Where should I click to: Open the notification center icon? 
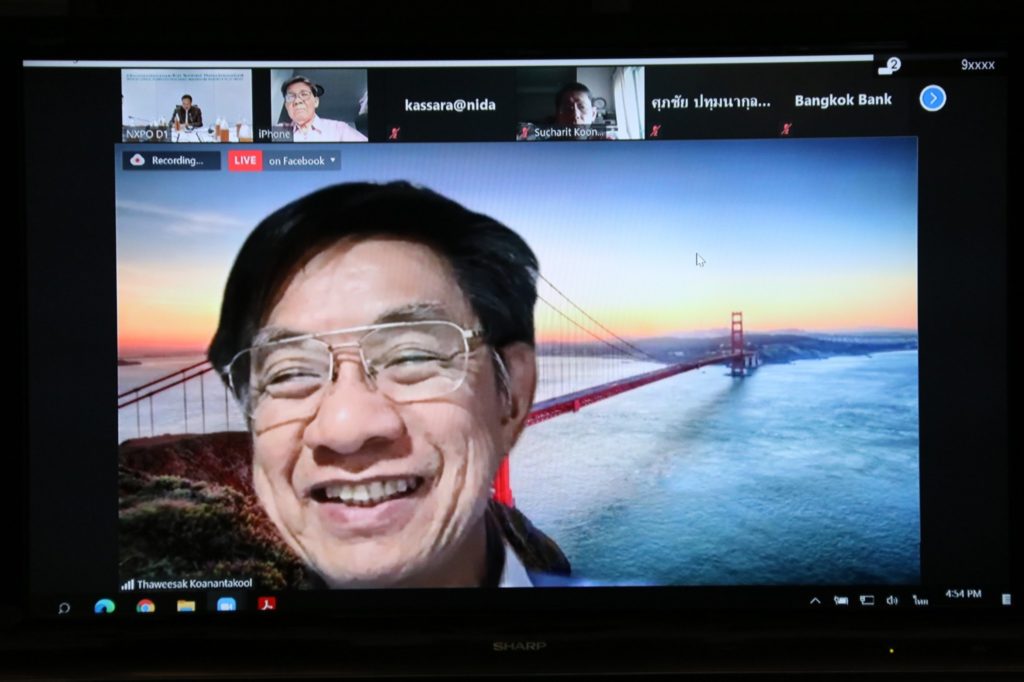pyautogui.click(x=1005, y=599)
